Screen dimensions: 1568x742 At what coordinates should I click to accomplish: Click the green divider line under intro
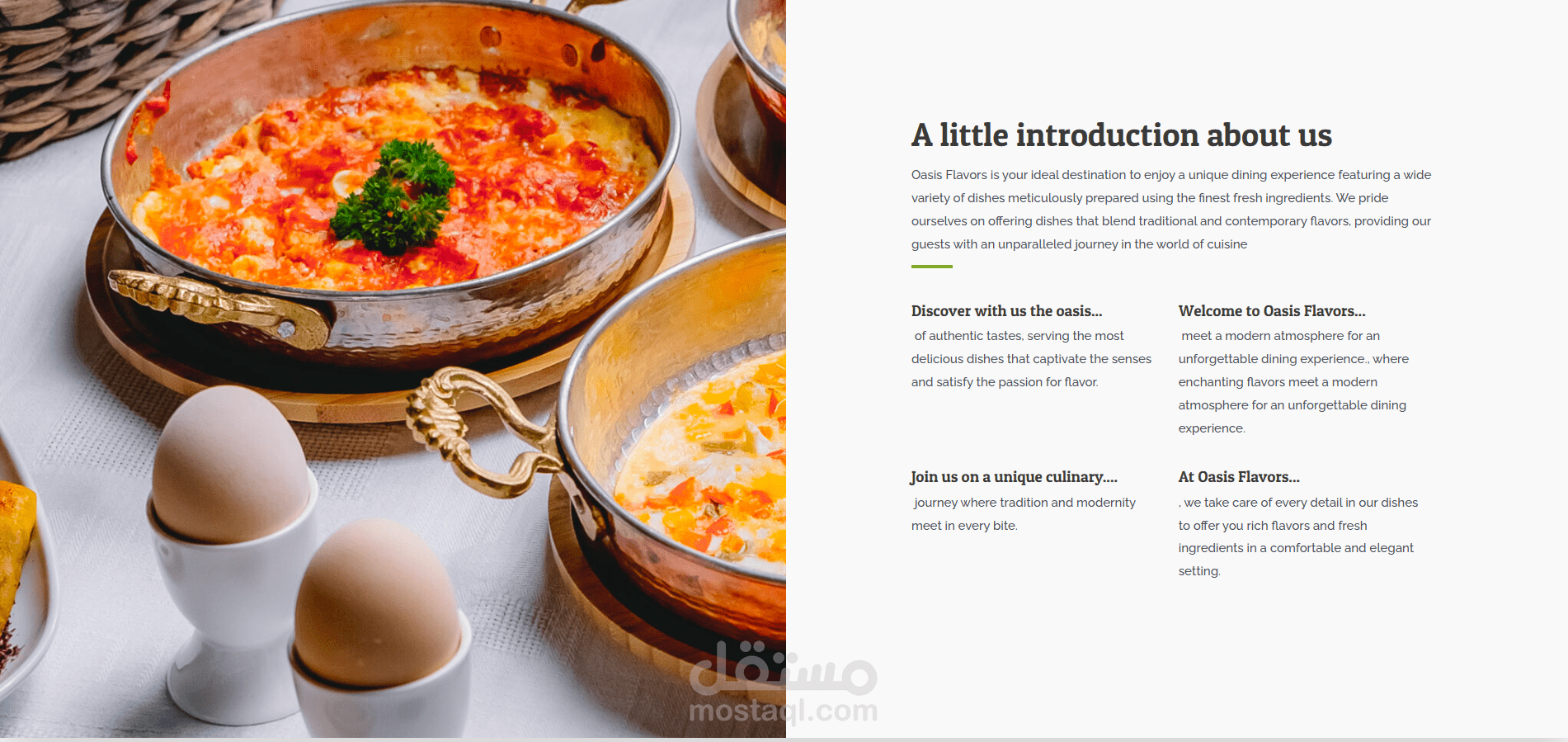click(931, 267)
